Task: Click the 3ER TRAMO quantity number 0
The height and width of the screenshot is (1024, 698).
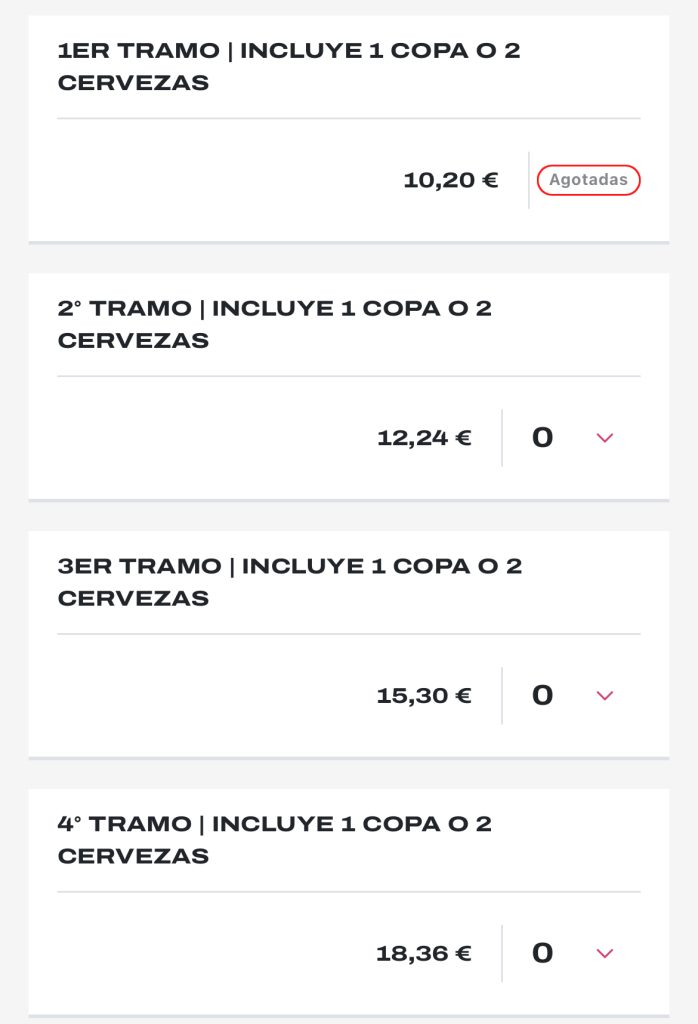Action: [x=542, y=696]
